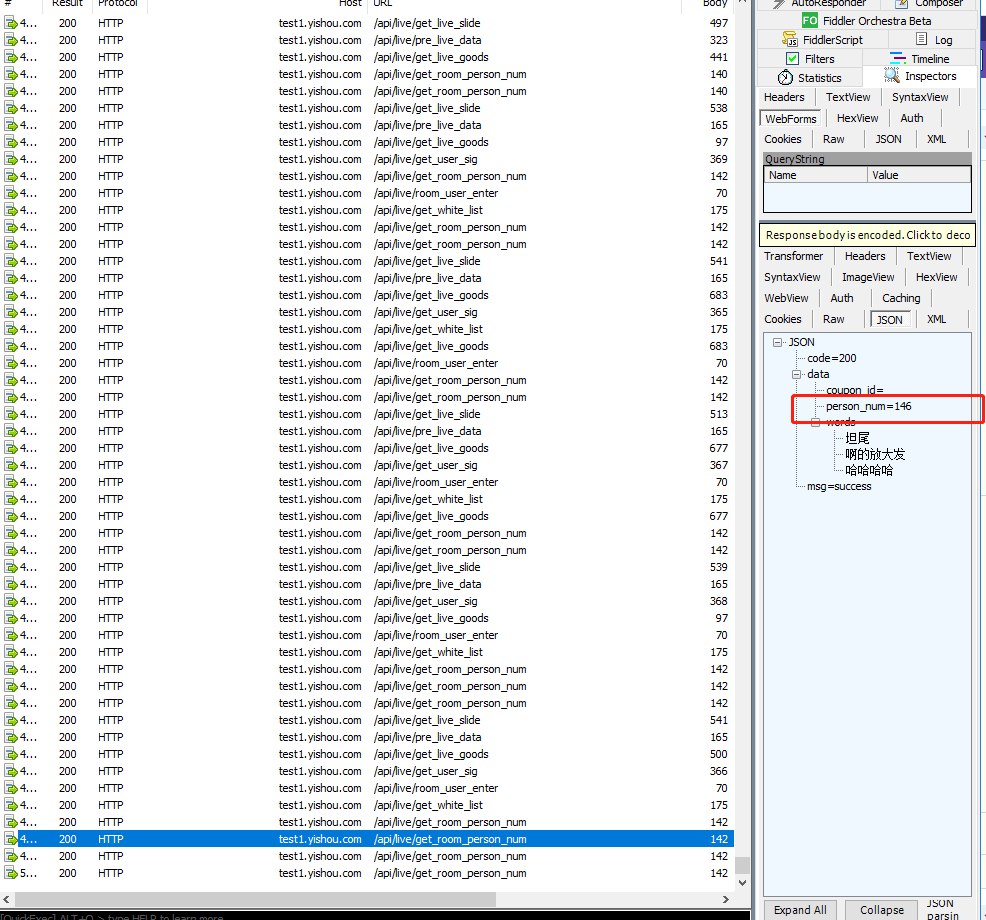The height and width of the screenshot is (920, 986).
Task: Select the msg=success JSON node
Action: pyautogui.click(x=839, y=486)
